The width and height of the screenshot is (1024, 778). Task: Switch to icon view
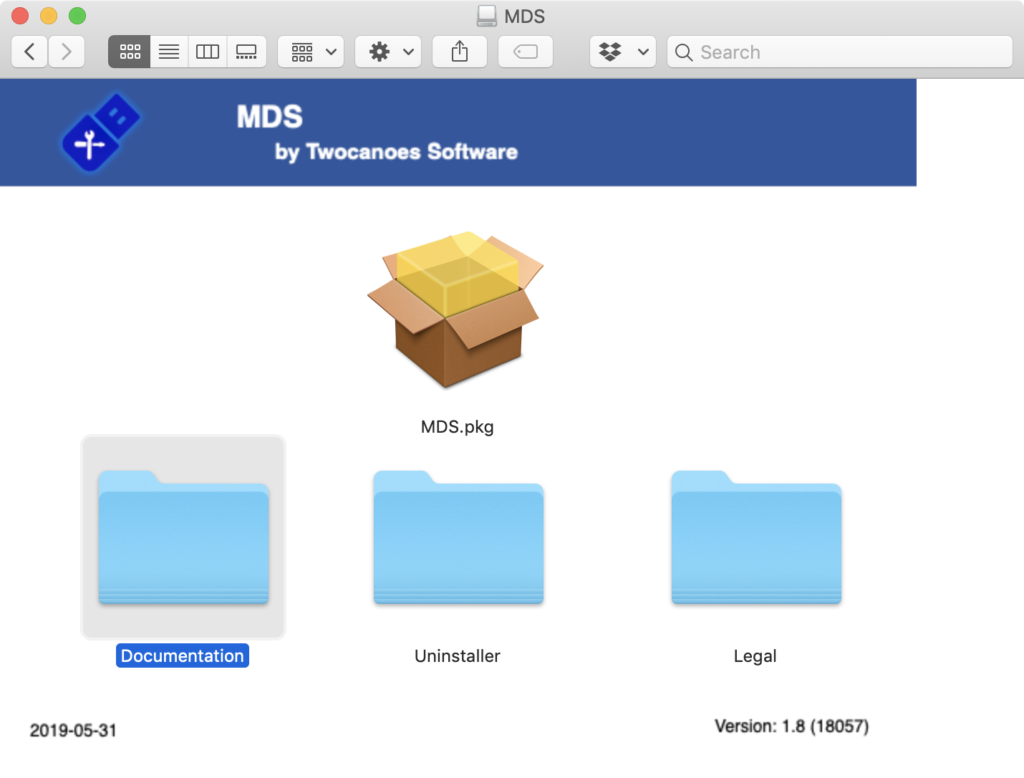click(129, 52)
